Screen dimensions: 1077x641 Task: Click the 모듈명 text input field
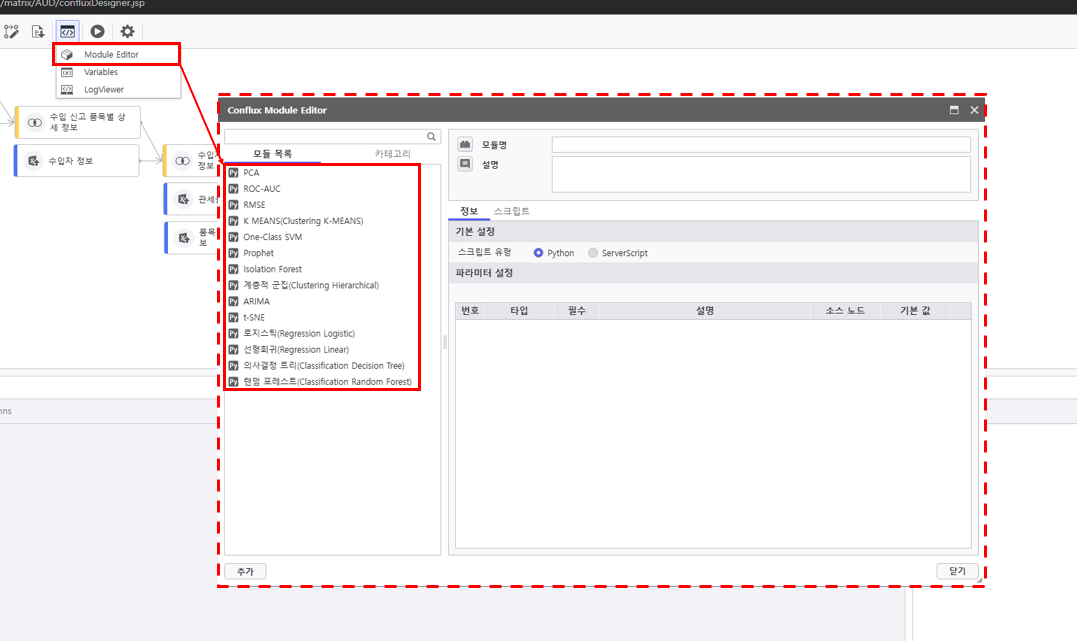tap(760, 145)
